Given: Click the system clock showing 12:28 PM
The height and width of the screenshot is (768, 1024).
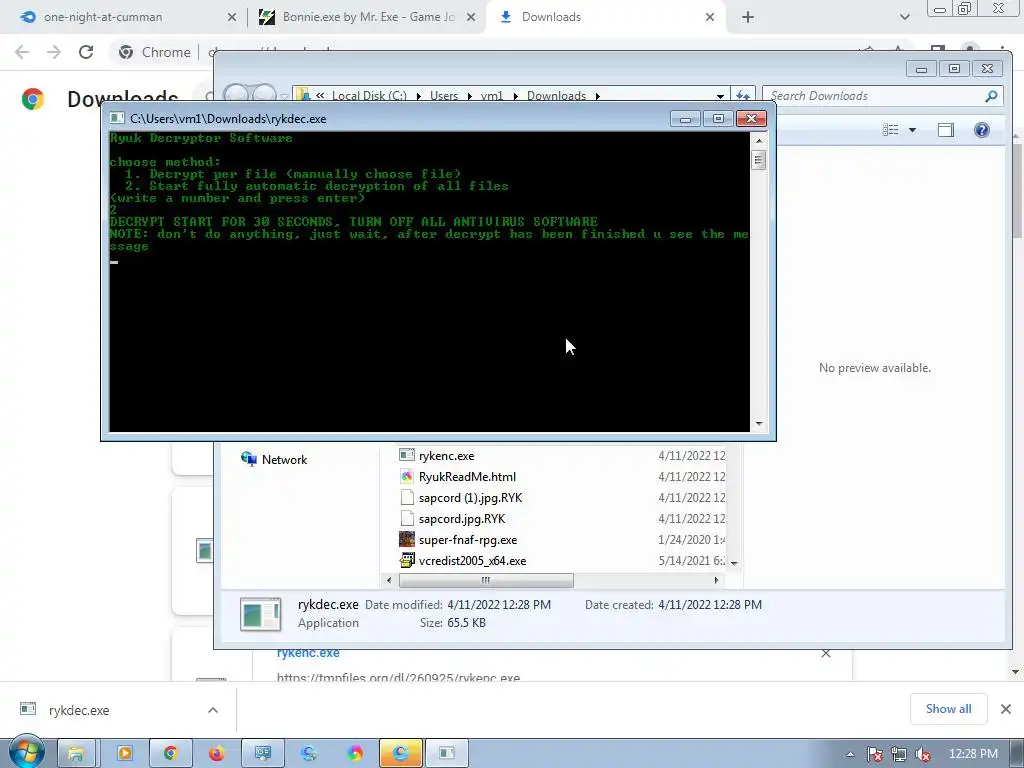Looking at the screenshot, I should point(973,754).
